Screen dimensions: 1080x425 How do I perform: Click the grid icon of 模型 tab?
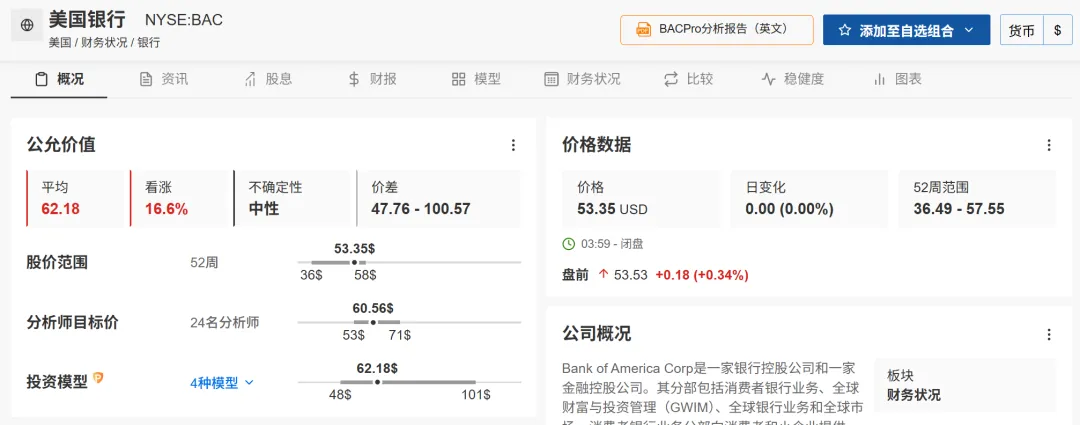click(x=459, y=79)
